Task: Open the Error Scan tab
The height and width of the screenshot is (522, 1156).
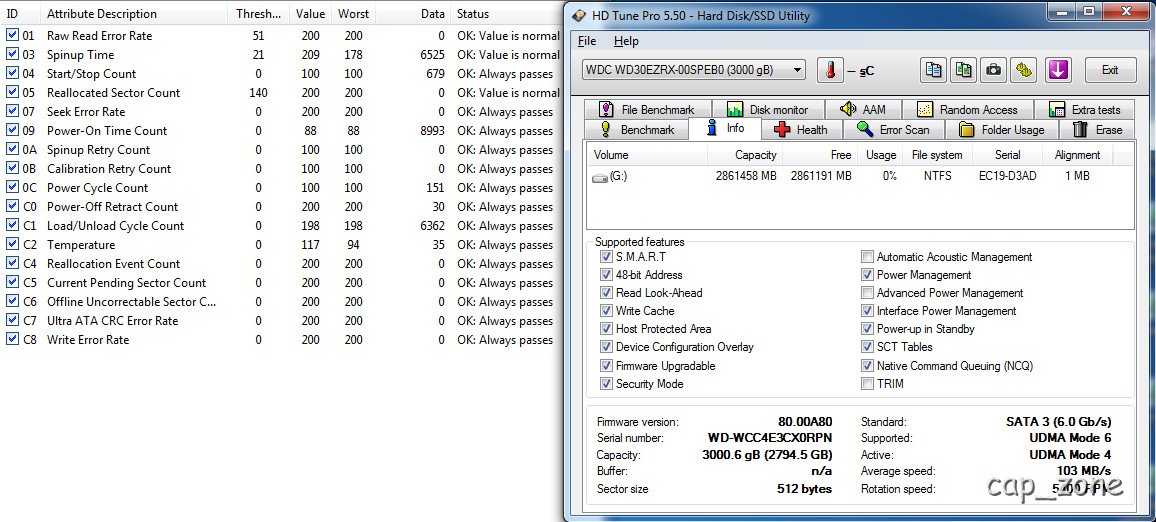Action: (894, 130)
